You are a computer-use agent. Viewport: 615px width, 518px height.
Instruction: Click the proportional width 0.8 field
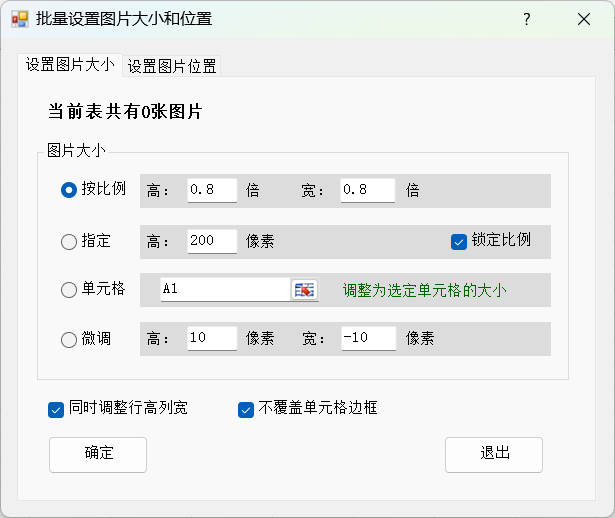click(x=367, y=190)
